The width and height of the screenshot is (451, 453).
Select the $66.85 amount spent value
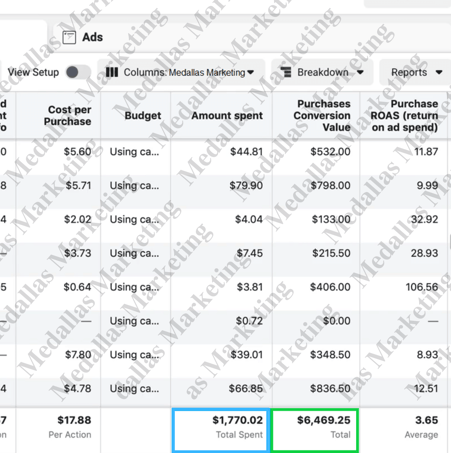[246, 389]
